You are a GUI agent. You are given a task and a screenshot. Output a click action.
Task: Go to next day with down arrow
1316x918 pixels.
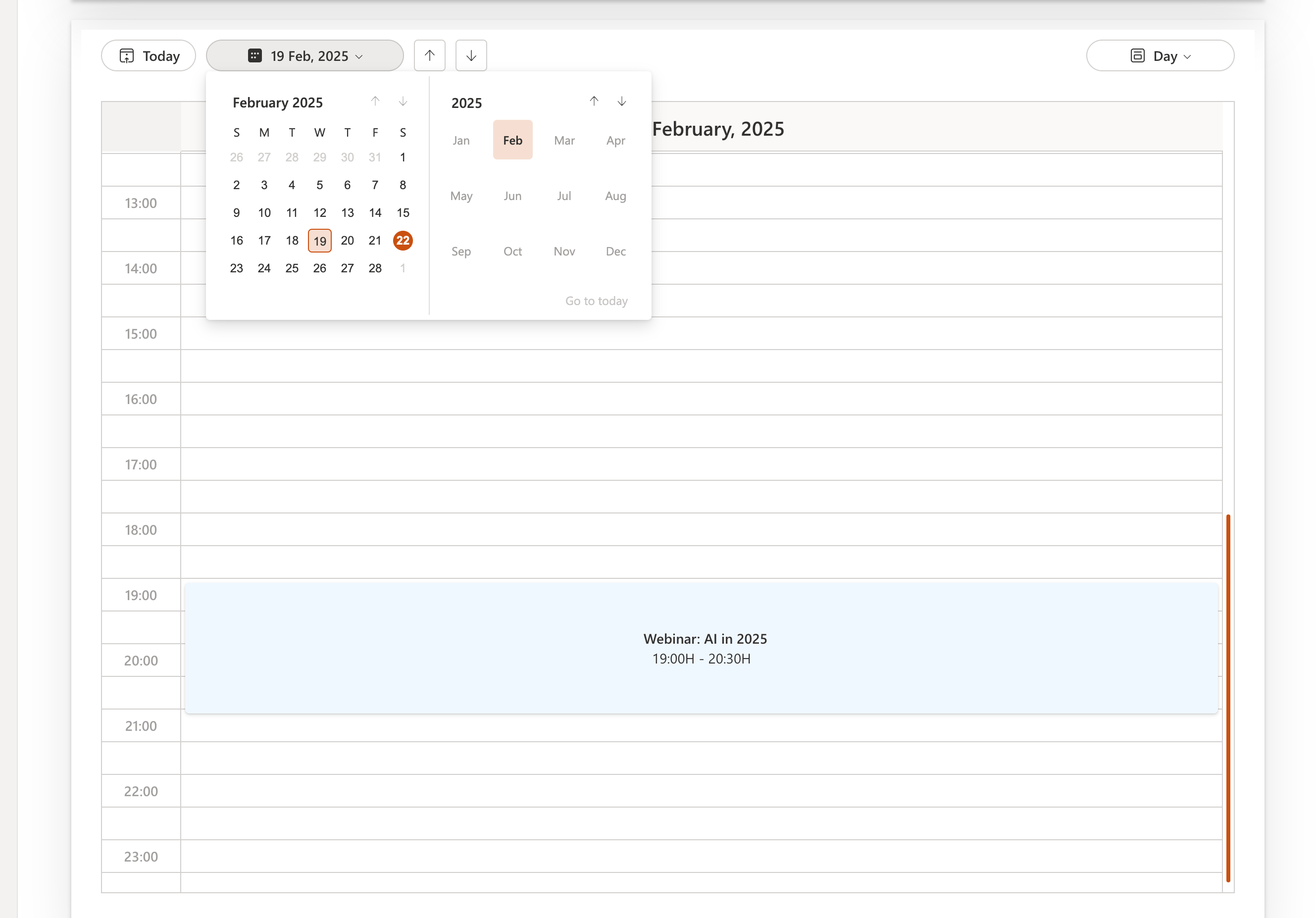tap(470, 55)
